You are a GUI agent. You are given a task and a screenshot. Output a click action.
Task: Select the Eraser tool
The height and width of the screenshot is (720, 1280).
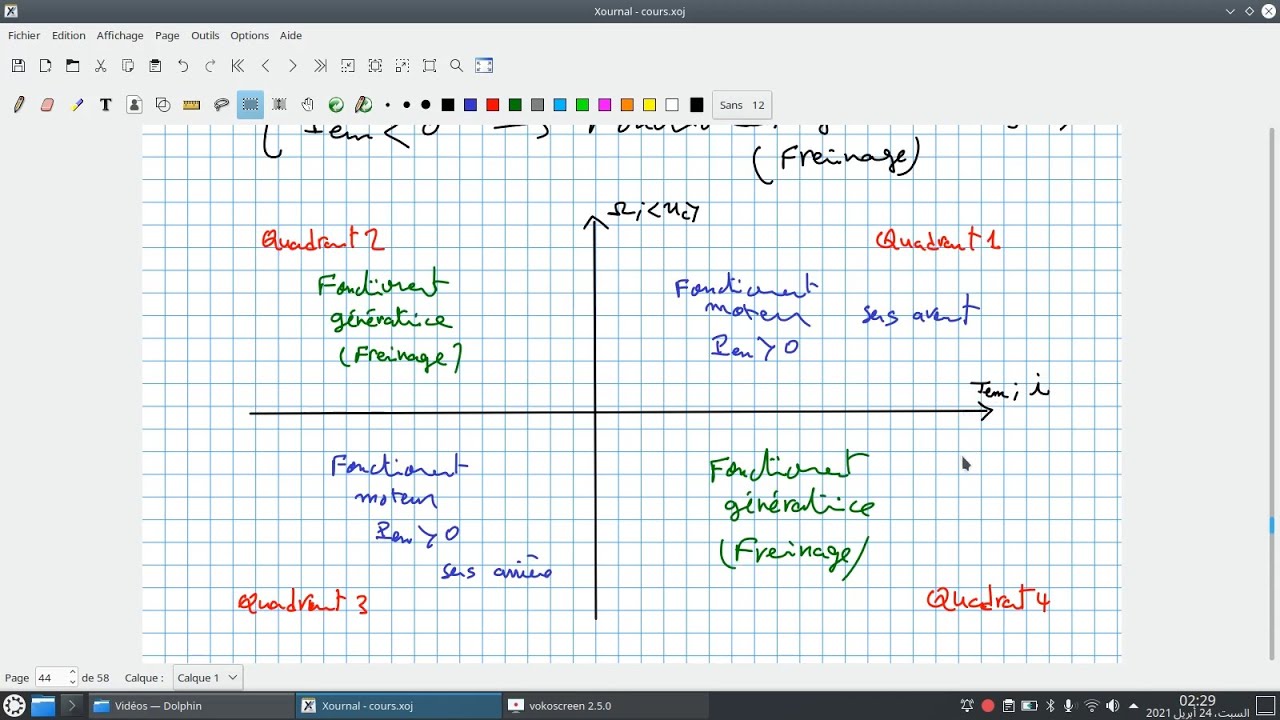coord(47,105)
